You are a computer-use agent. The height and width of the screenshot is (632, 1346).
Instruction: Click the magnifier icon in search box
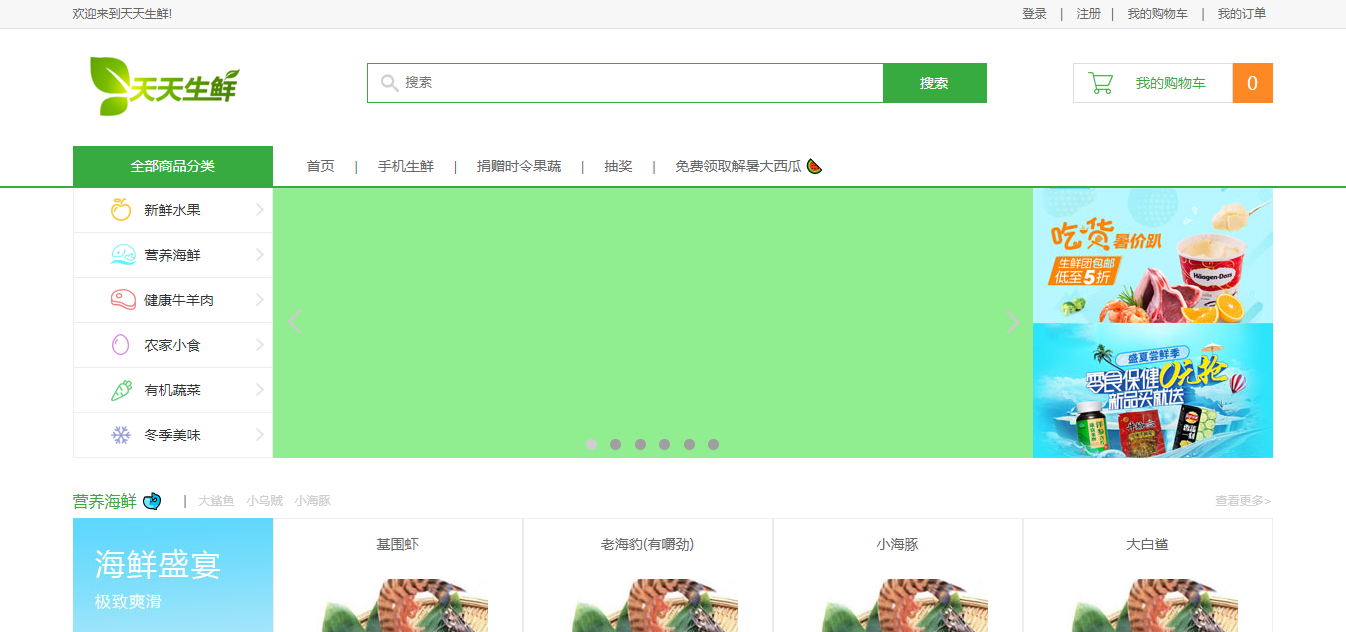pos(390,83)
